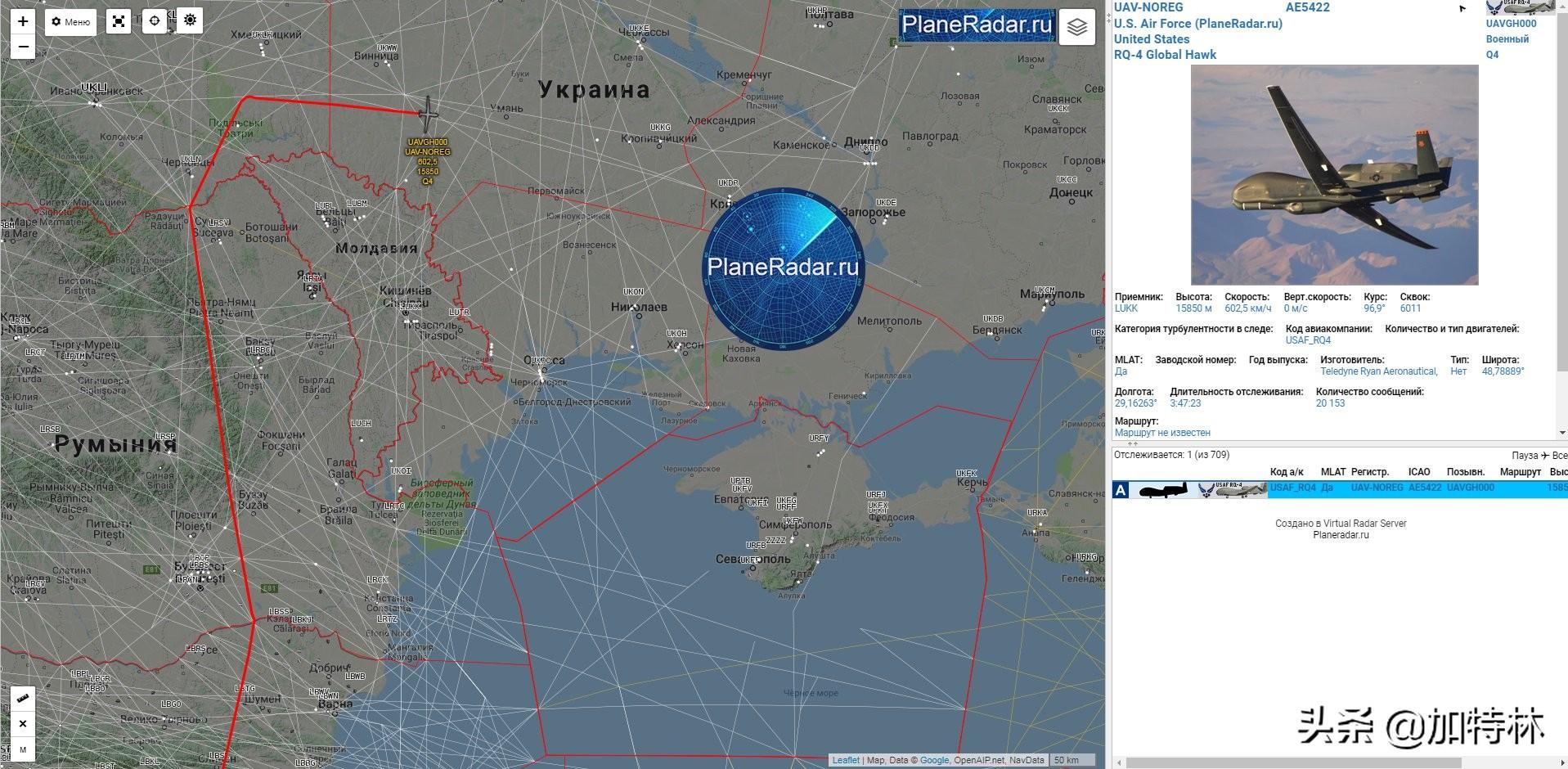Open the Меню settings menu
The width and height of the screenshot is (1568, 769).
point(70,22)
